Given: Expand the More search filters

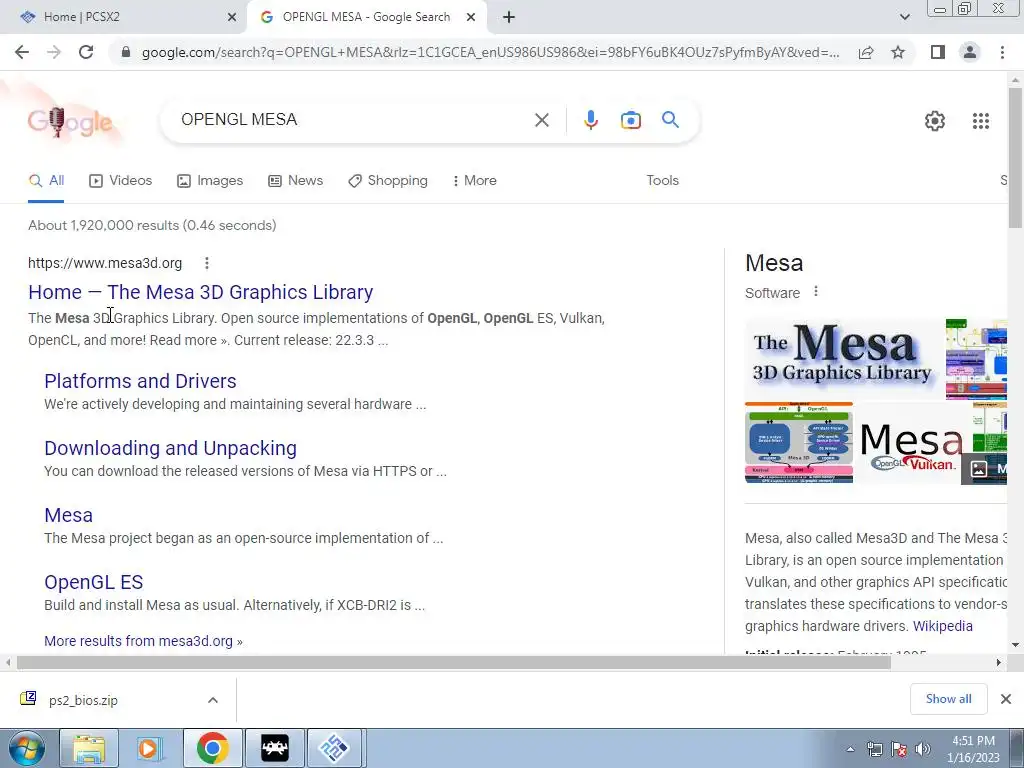Looking at the screenshot, I should pos(475,181).
